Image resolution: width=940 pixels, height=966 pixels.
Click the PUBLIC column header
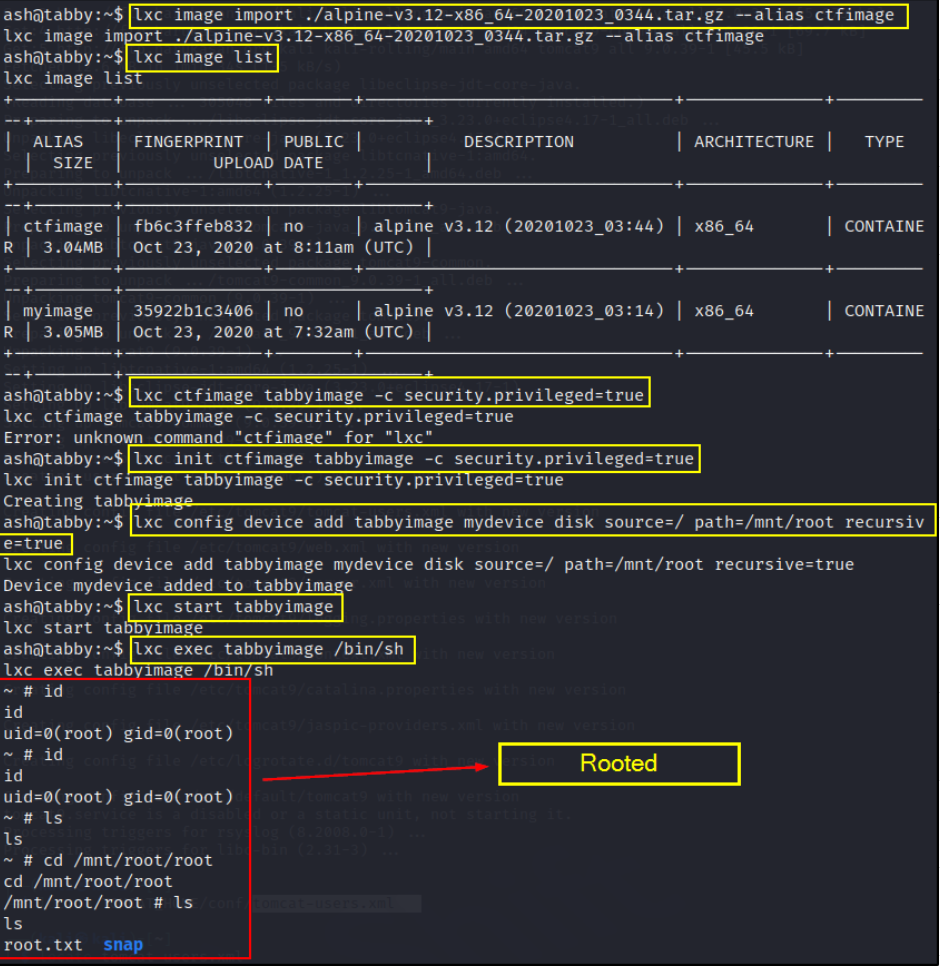pyautogui.click(x=314, y=142)
